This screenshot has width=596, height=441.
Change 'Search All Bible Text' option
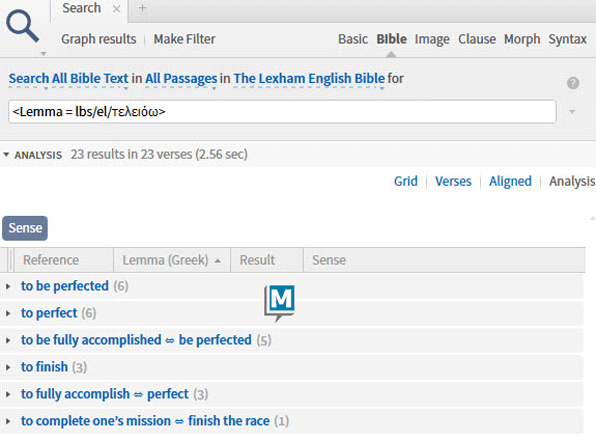click(x=68, y=79)
